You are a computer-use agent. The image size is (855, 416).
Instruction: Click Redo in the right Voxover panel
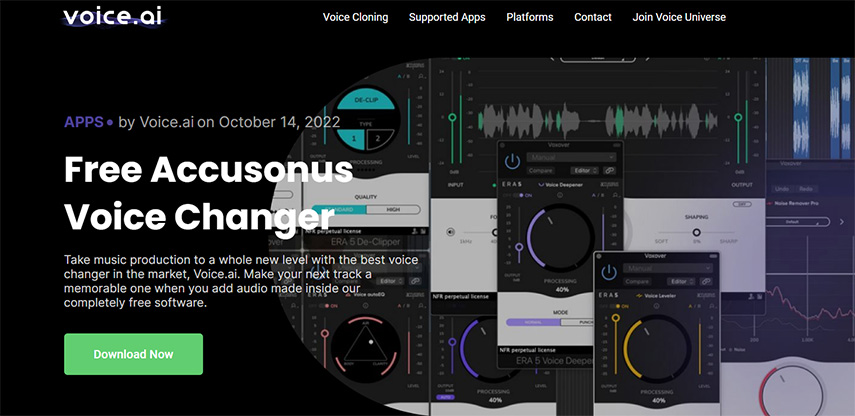click(805, 189)
